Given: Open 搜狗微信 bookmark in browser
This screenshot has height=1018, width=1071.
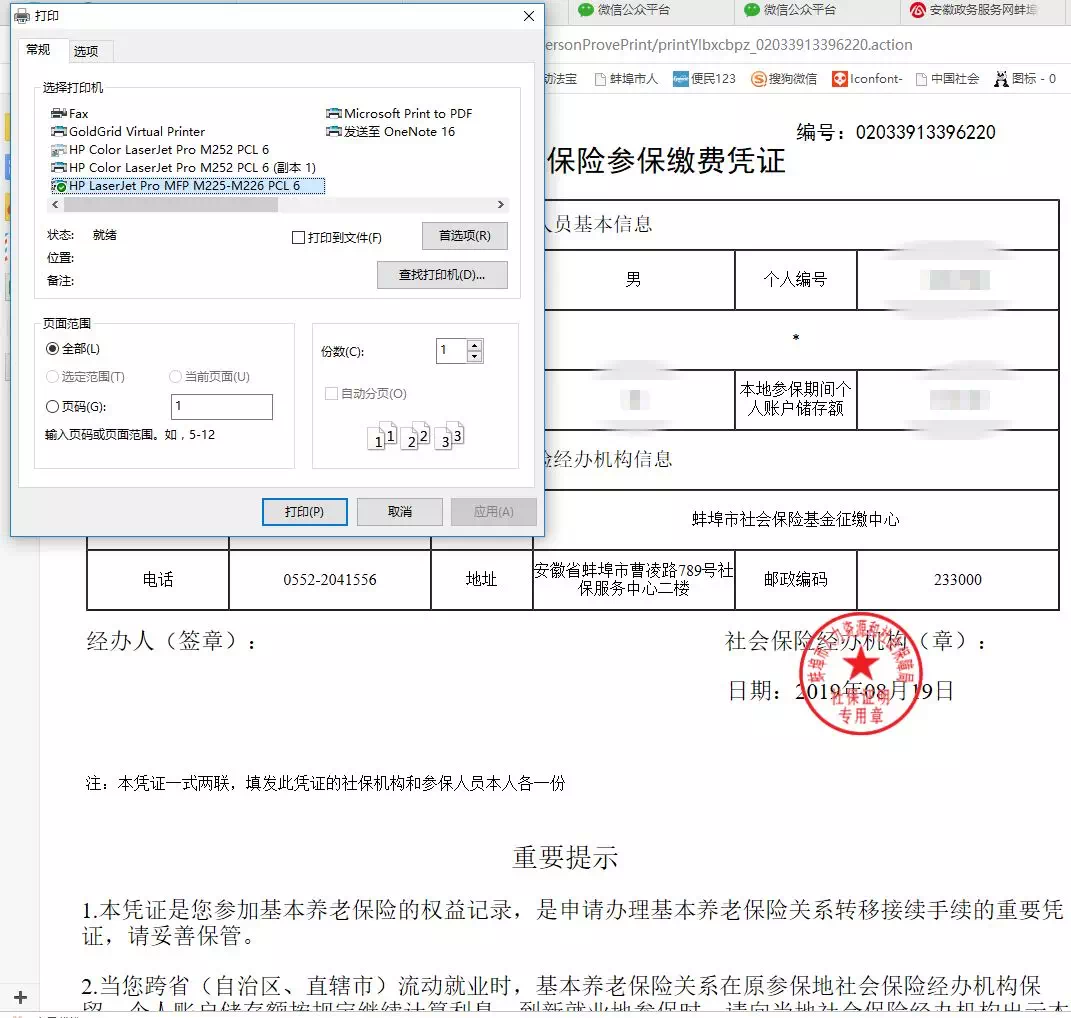Looking at the screenshot, I should 783,79.
